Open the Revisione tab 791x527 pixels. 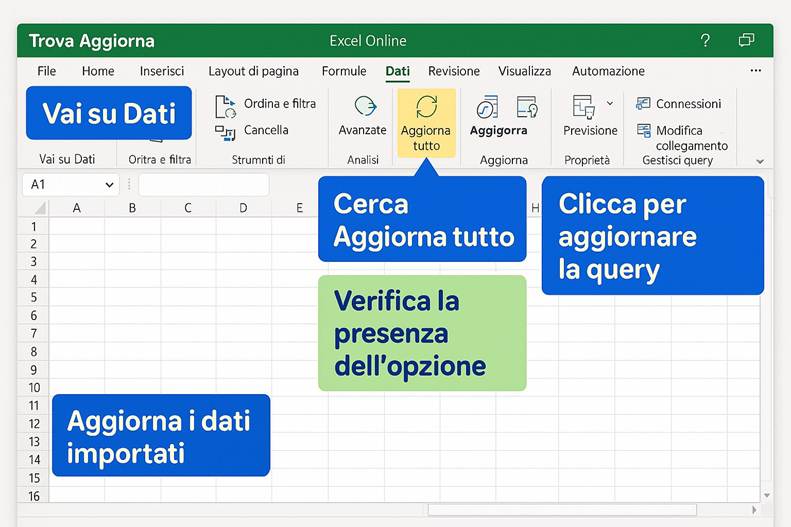coord(454,71)
